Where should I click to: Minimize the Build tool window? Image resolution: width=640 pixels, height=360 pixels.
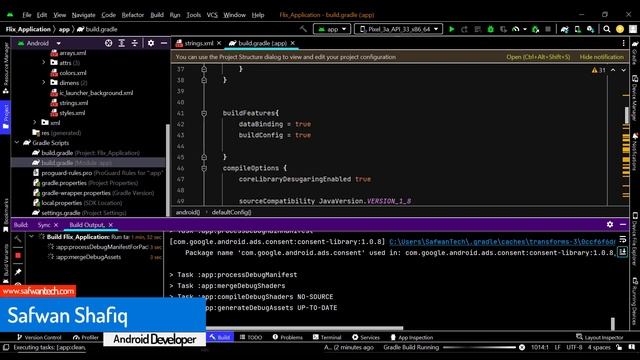pos(623,224)
